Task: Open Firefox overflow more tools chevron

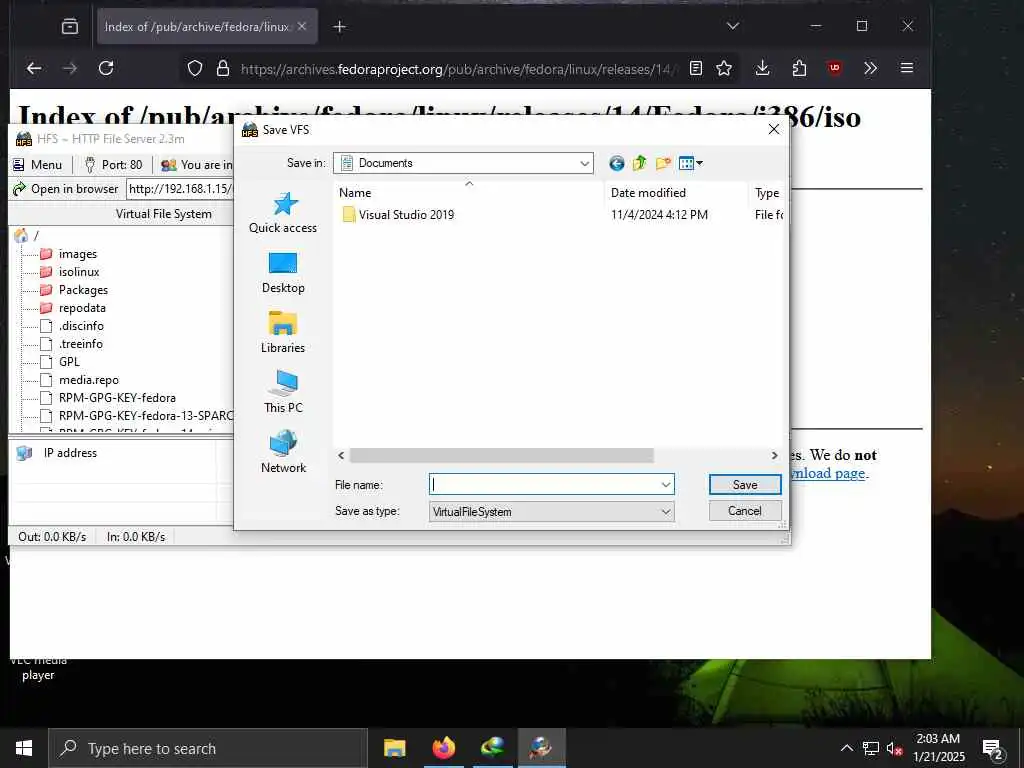Action: click(x=870, y=68)
